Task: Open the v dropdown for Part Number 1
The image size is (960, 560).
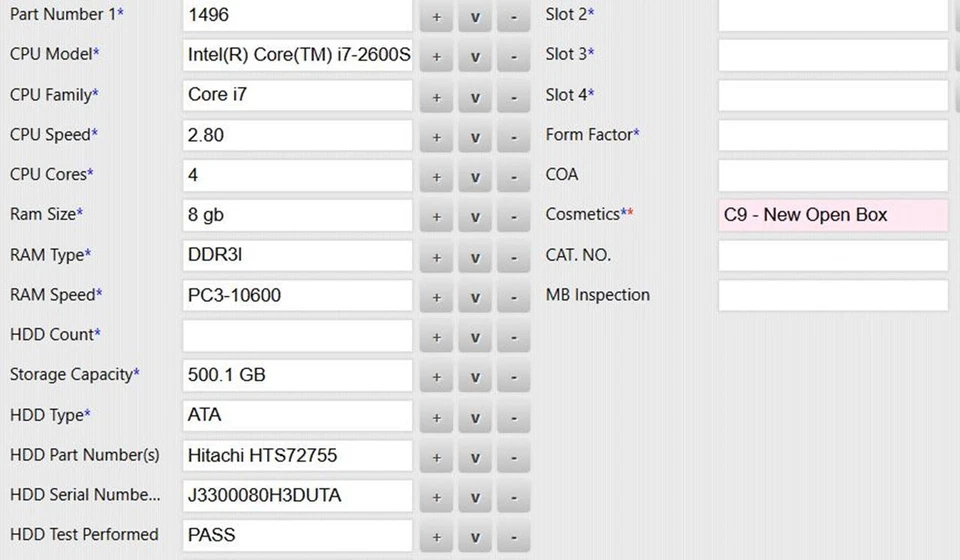Action: 475,16
